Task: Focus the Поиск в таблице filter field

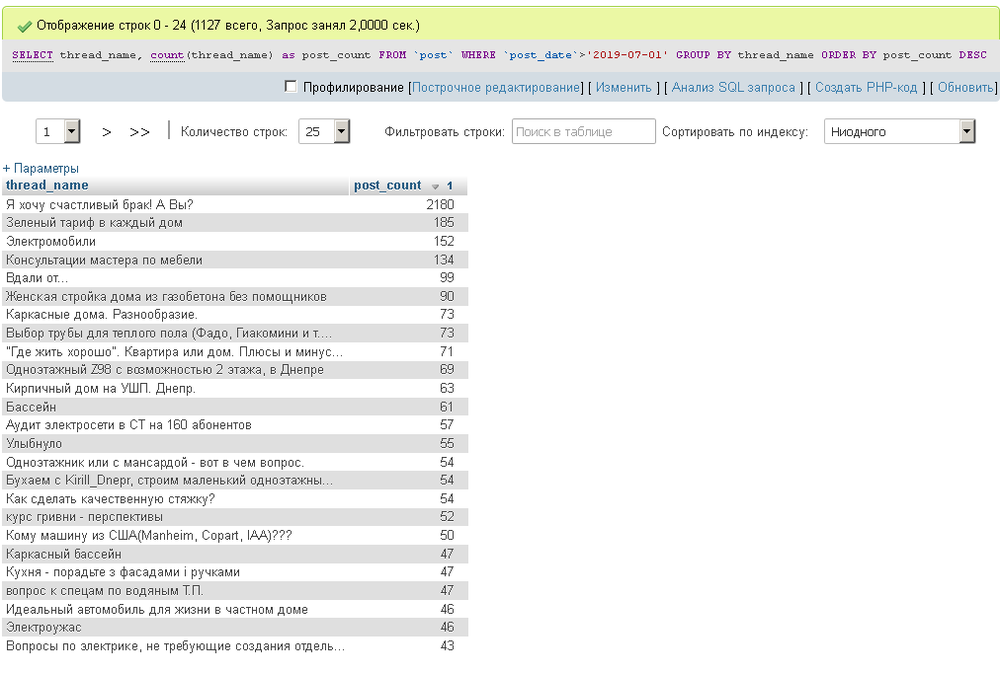Action: click(583, 131)
